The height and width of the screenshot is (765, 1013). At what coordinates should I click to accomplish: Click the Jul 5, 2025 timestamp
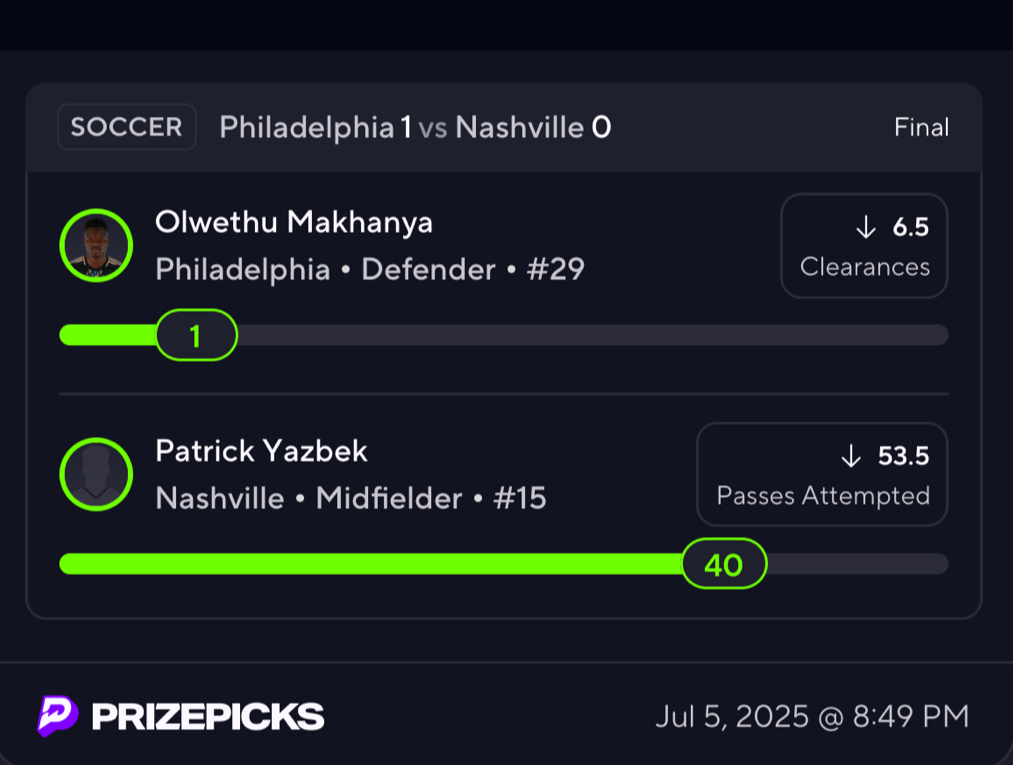click(812, 717)
